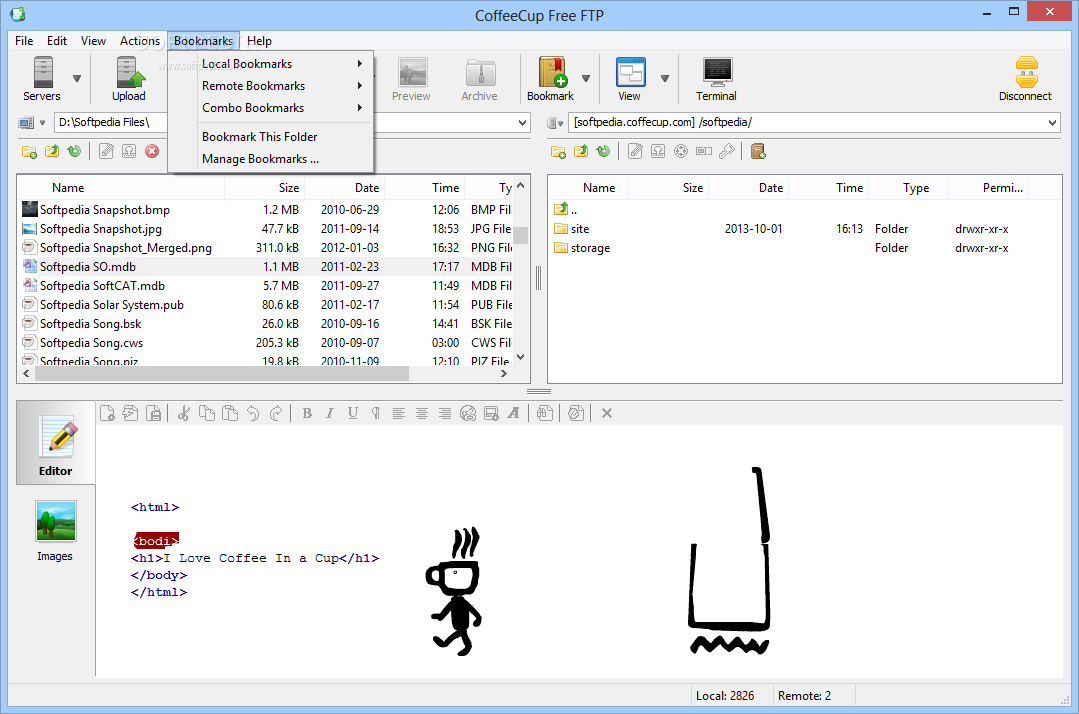Refresh the local file list

coord(74,151)
